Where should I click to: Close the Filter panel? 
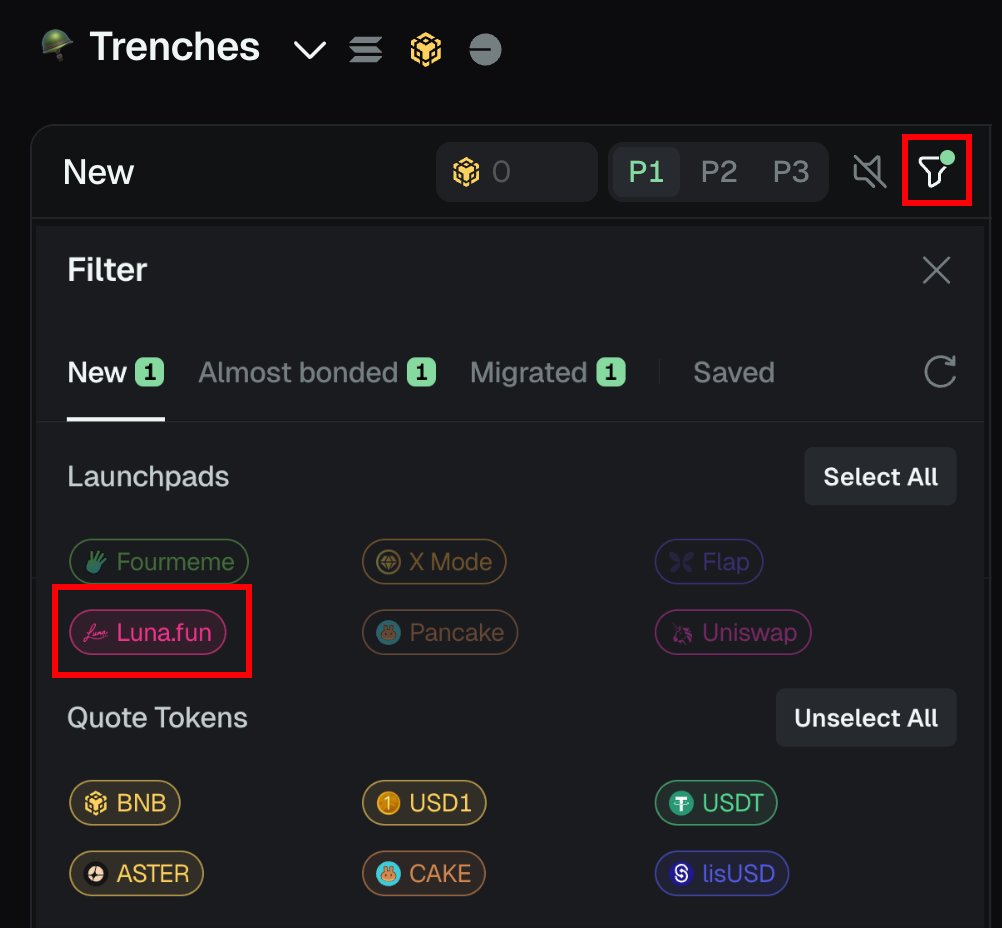[x=936, y=270]
